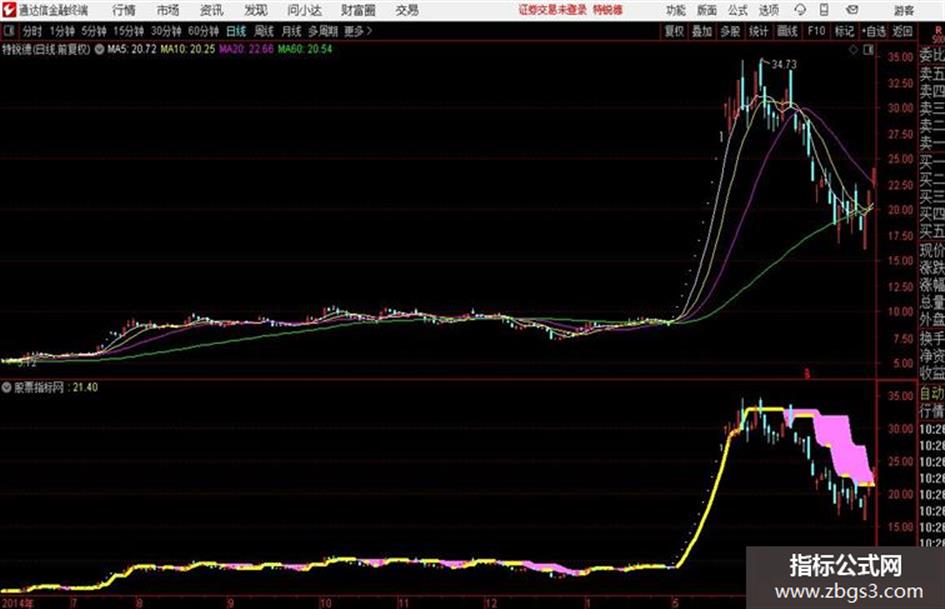Click the 多股 multi-stock button

point(730,31)
